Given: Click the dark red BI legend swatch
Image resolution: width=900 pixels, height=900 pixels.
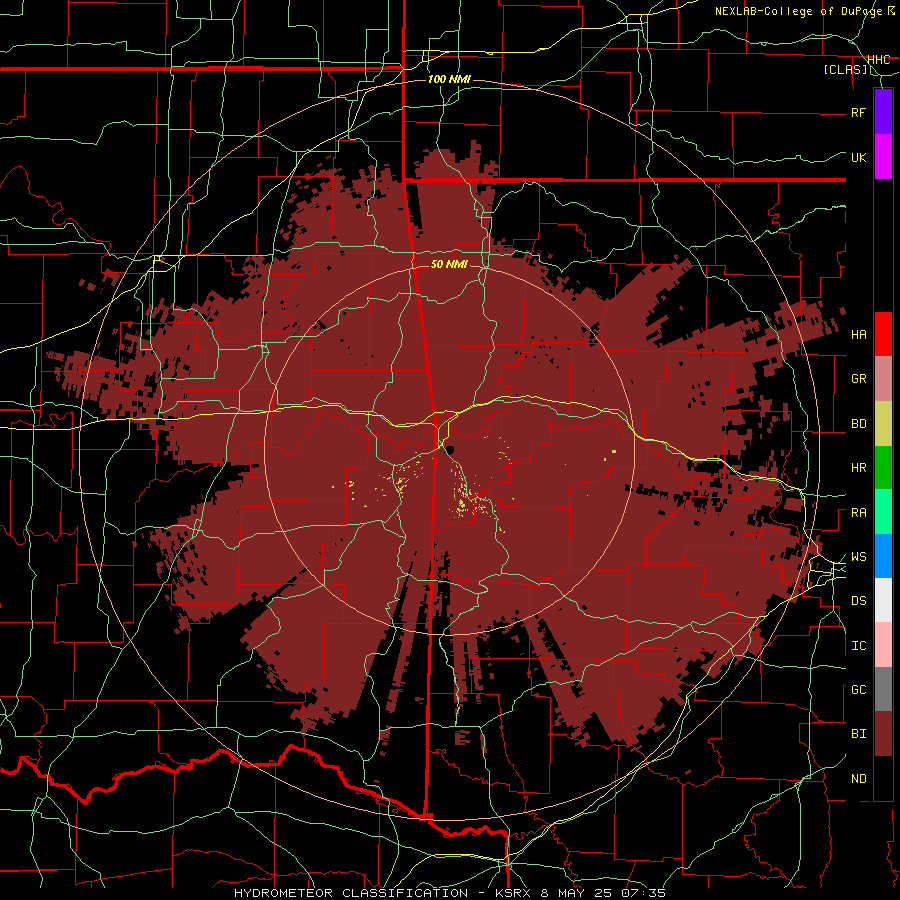Looking at the screenshot, I should (x=883, y=734).
